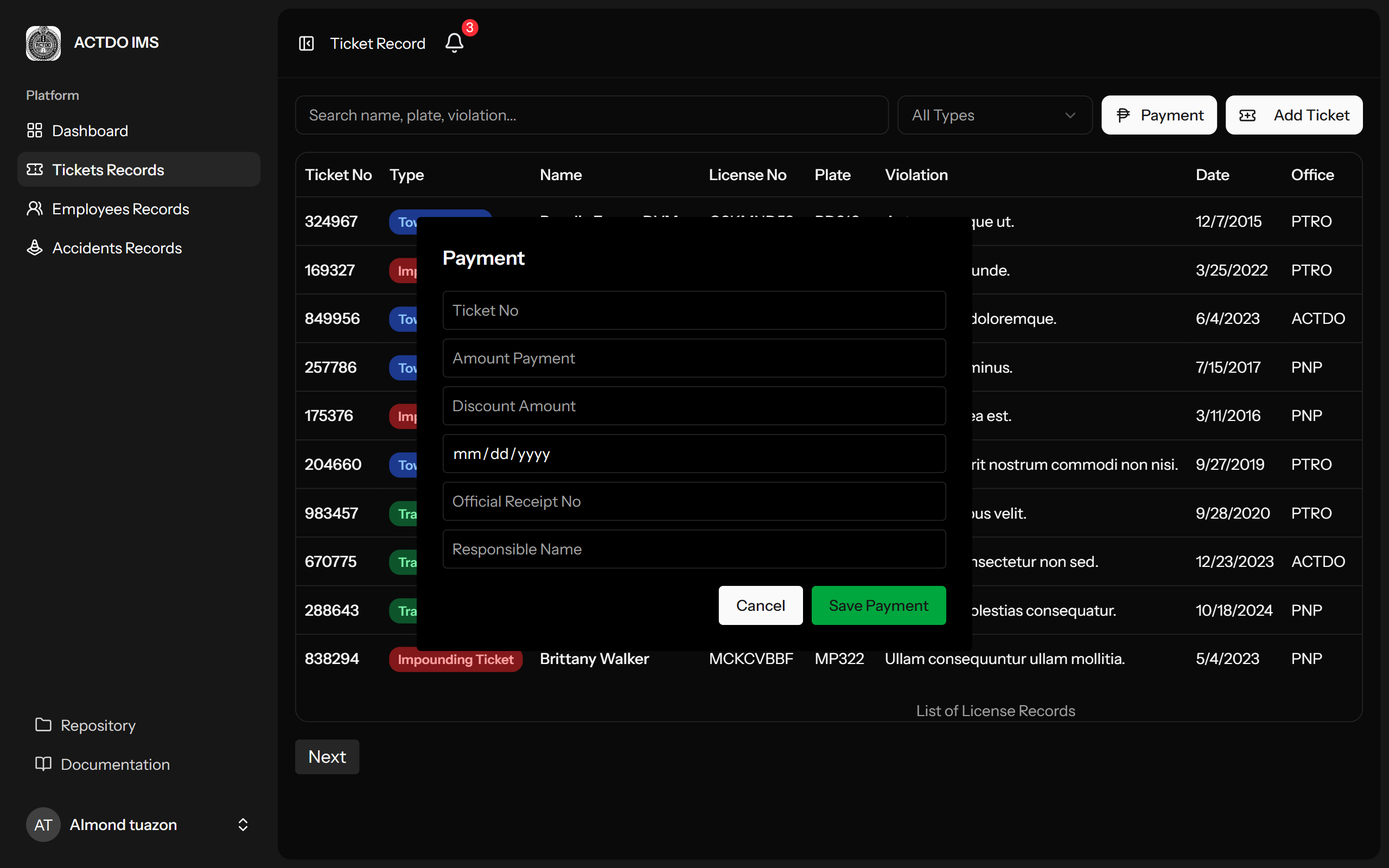Screen dimensions: 1389x868
Task: Toggle the sidebar panel icon
Action: (x=306, y=43)
